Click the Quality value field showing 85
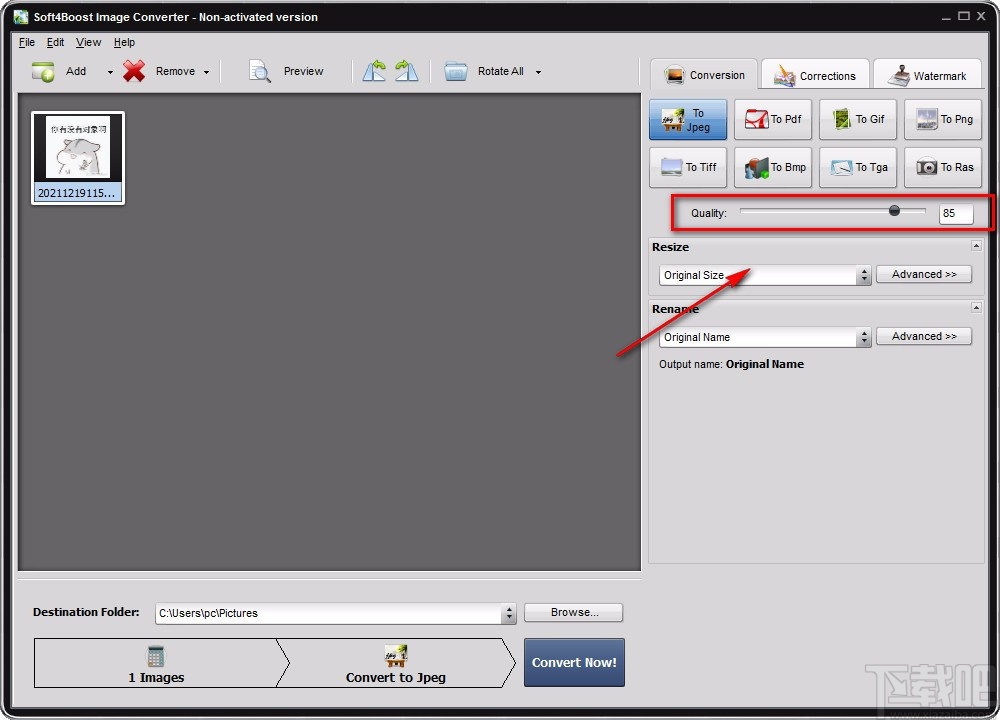1000x720 pixels. click(x=955, y=214)
